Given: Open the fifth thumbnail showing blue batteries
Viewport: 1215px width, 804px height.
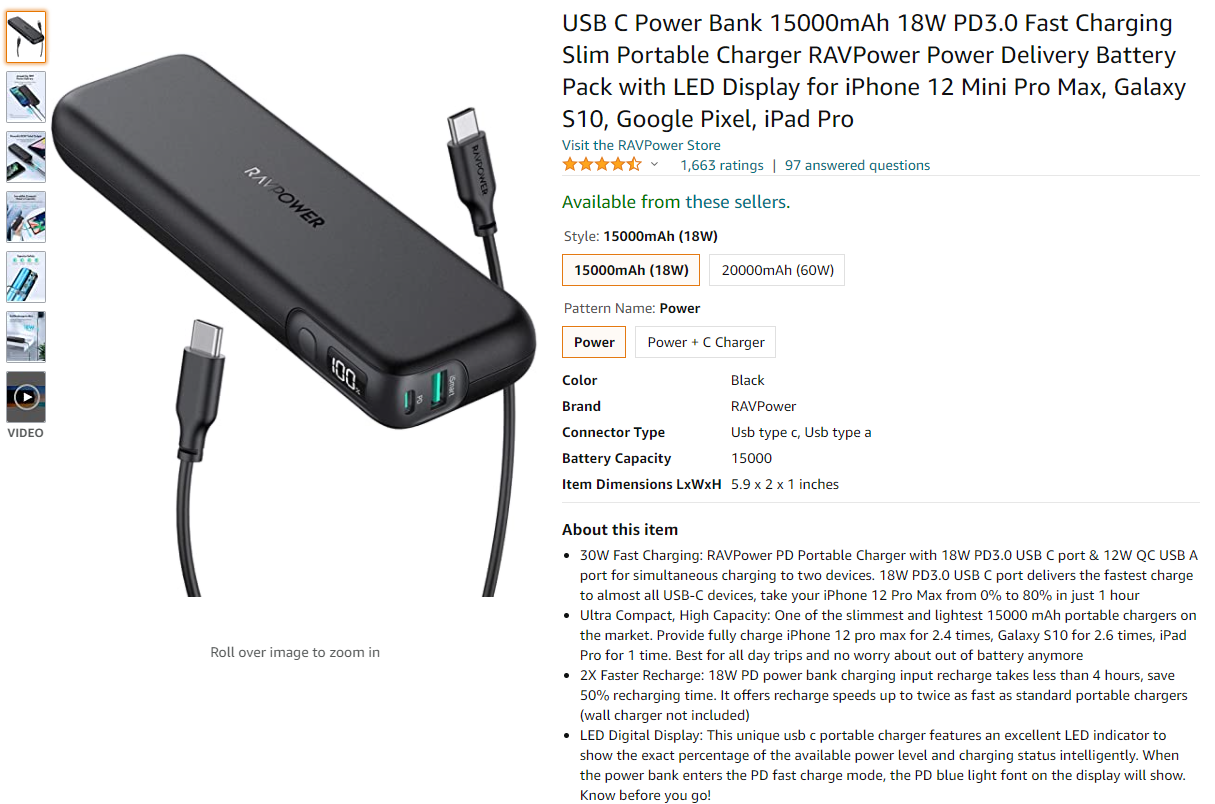Looking at the screenshot, I should click(26, 276).
